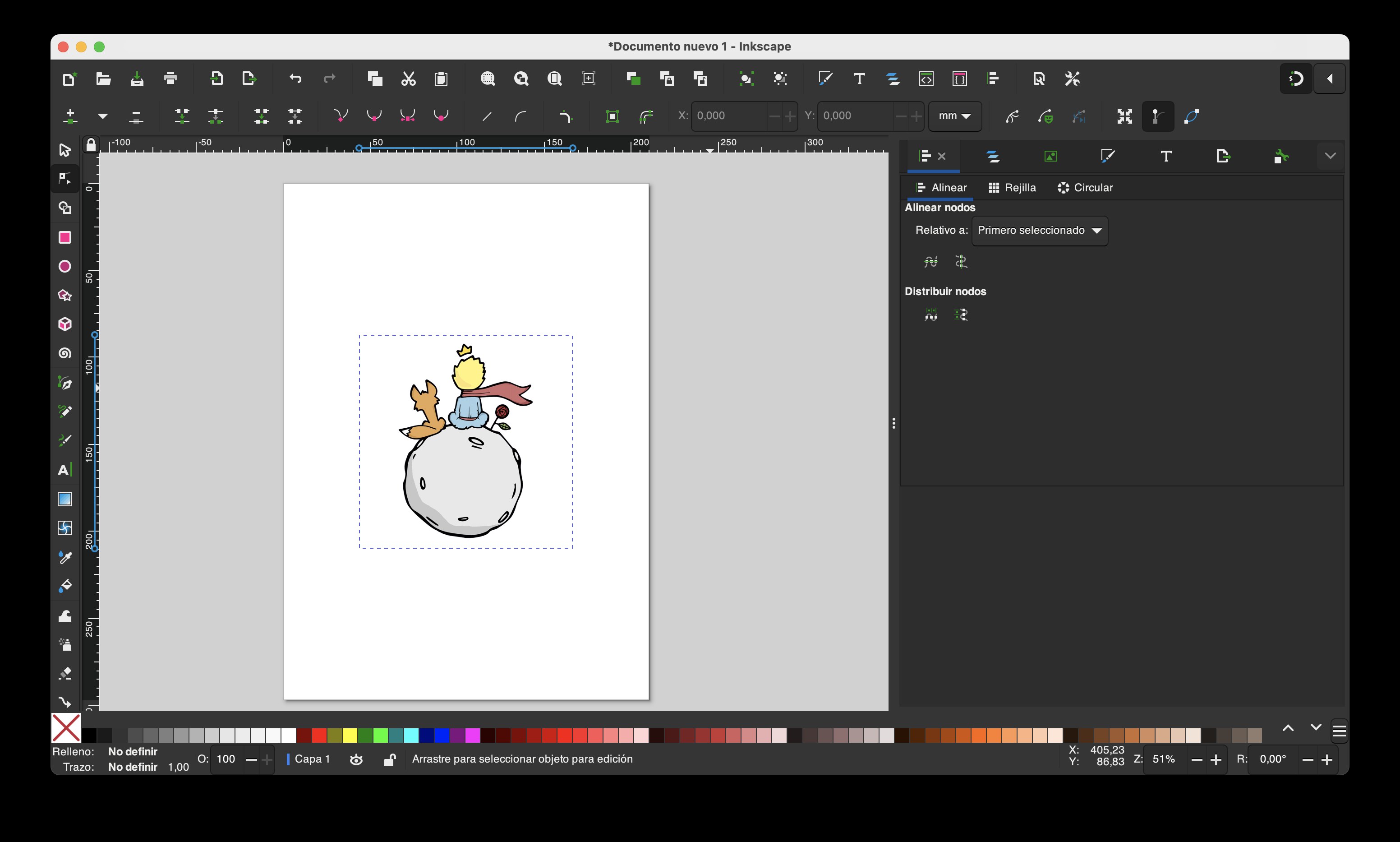Select the Paint bucket tool
Screen dimensions: 1400x842
pos(64,586)
